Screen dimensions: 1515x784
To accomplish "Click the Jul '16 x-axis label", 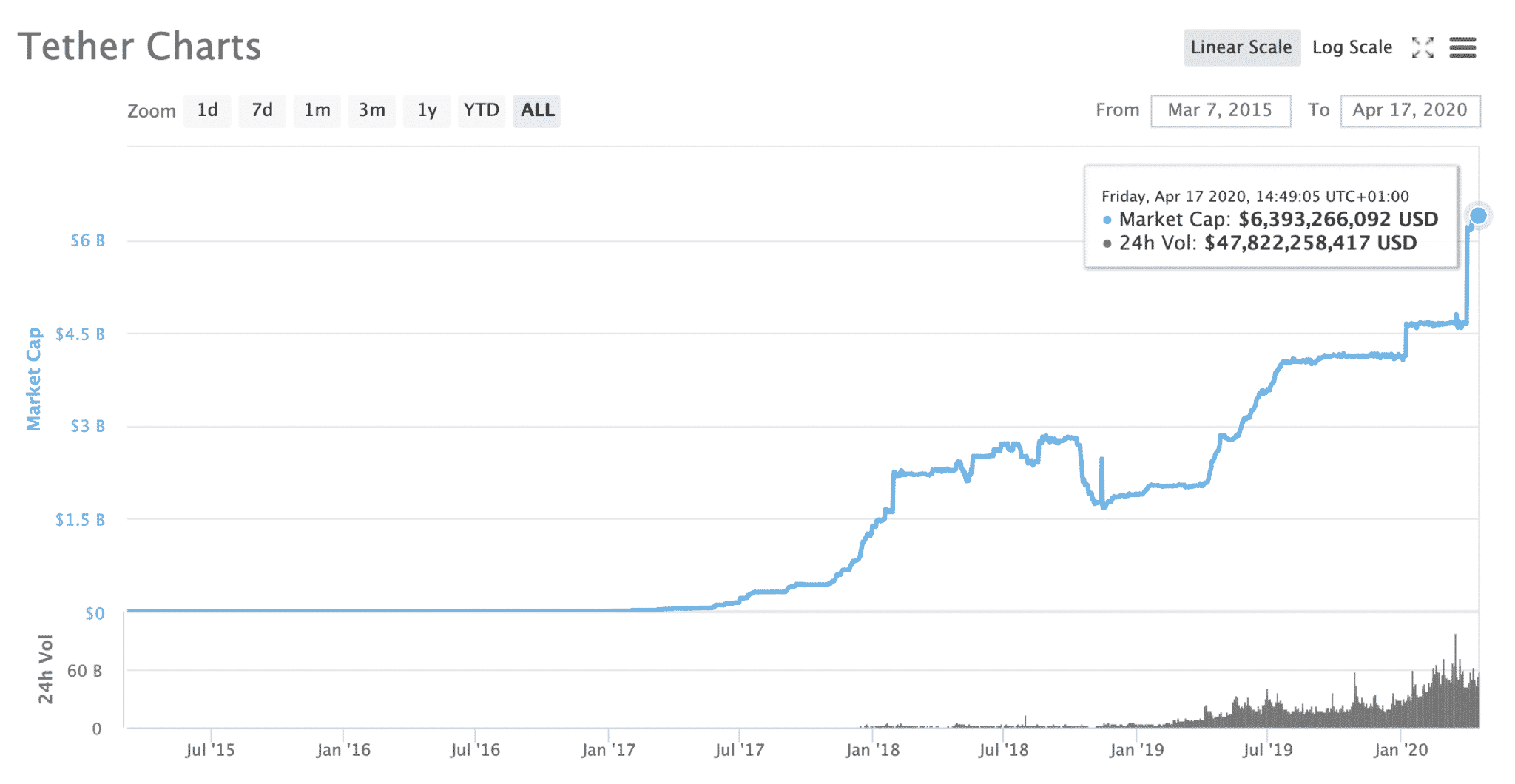I will [x=475, y=750].
